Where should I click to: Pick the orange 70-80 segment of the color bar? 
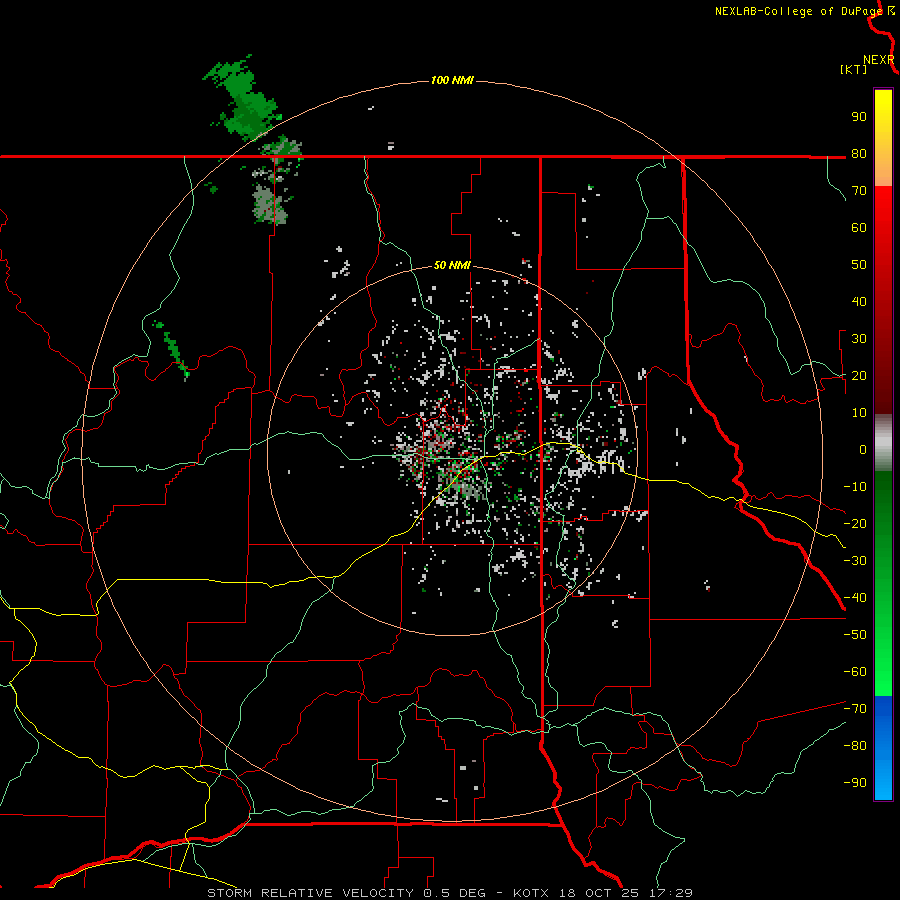pyautogui.click(x=883, y=169)
